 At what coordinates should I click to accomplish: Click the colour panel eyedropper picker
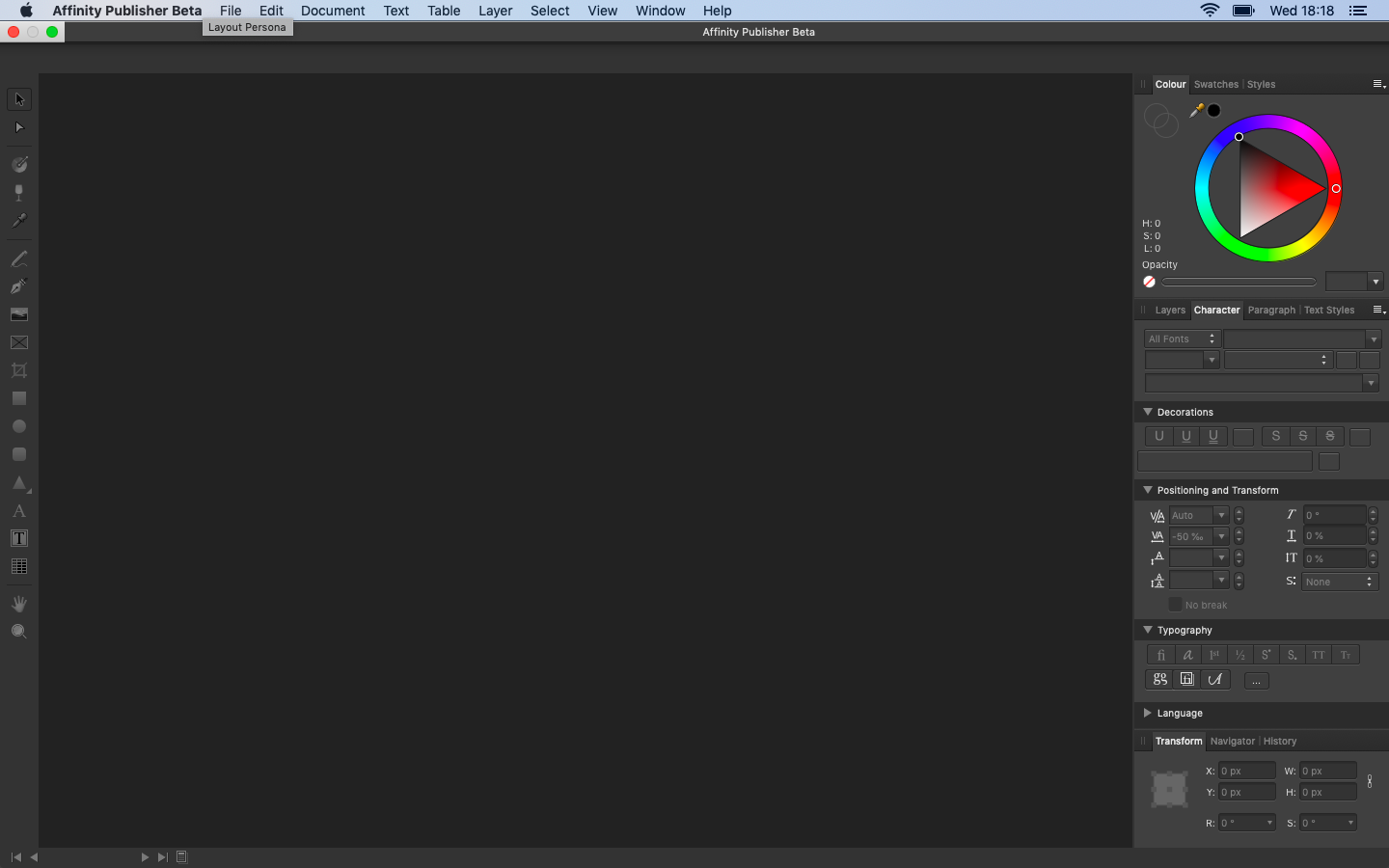pyautogui.click(x=1197, y=110)
